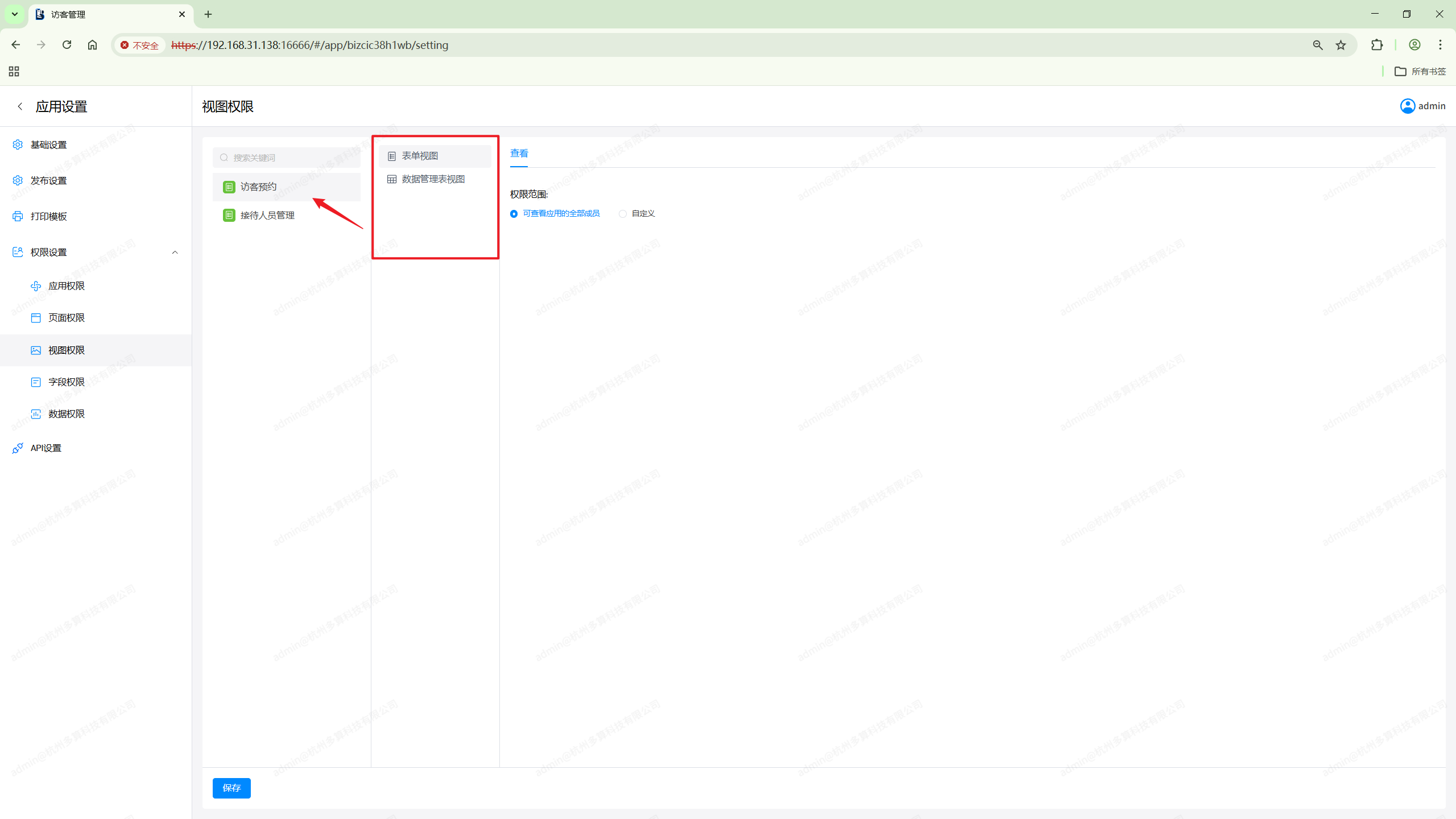Screen dimensions: 1456x819
Task: Click the browser extensions puzzle icon
Action: tap(1377, 45)
